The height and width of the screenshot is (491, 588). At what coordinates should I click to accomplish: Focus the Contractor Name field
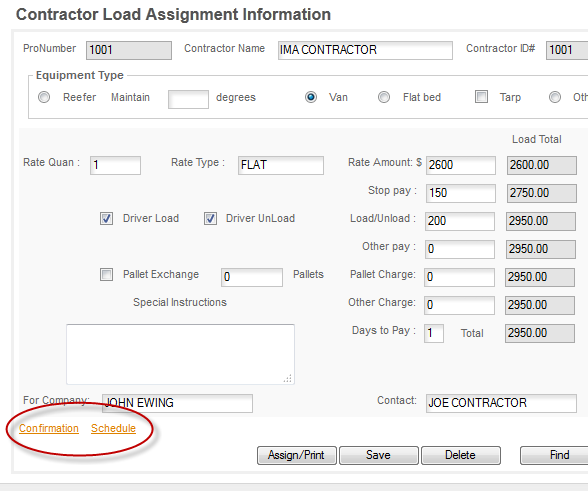coord(365,50)
